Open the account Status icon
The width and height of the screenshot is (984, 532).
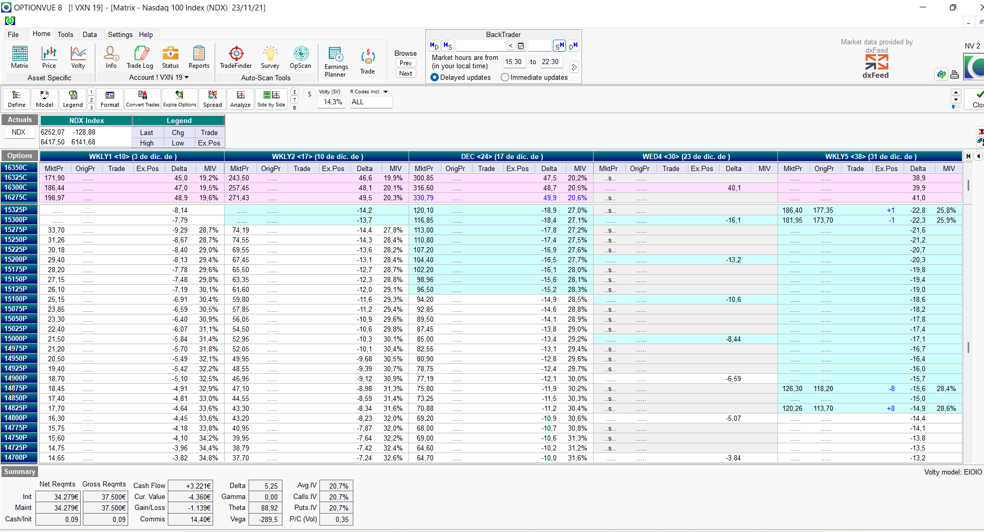(x=170, y=57)
